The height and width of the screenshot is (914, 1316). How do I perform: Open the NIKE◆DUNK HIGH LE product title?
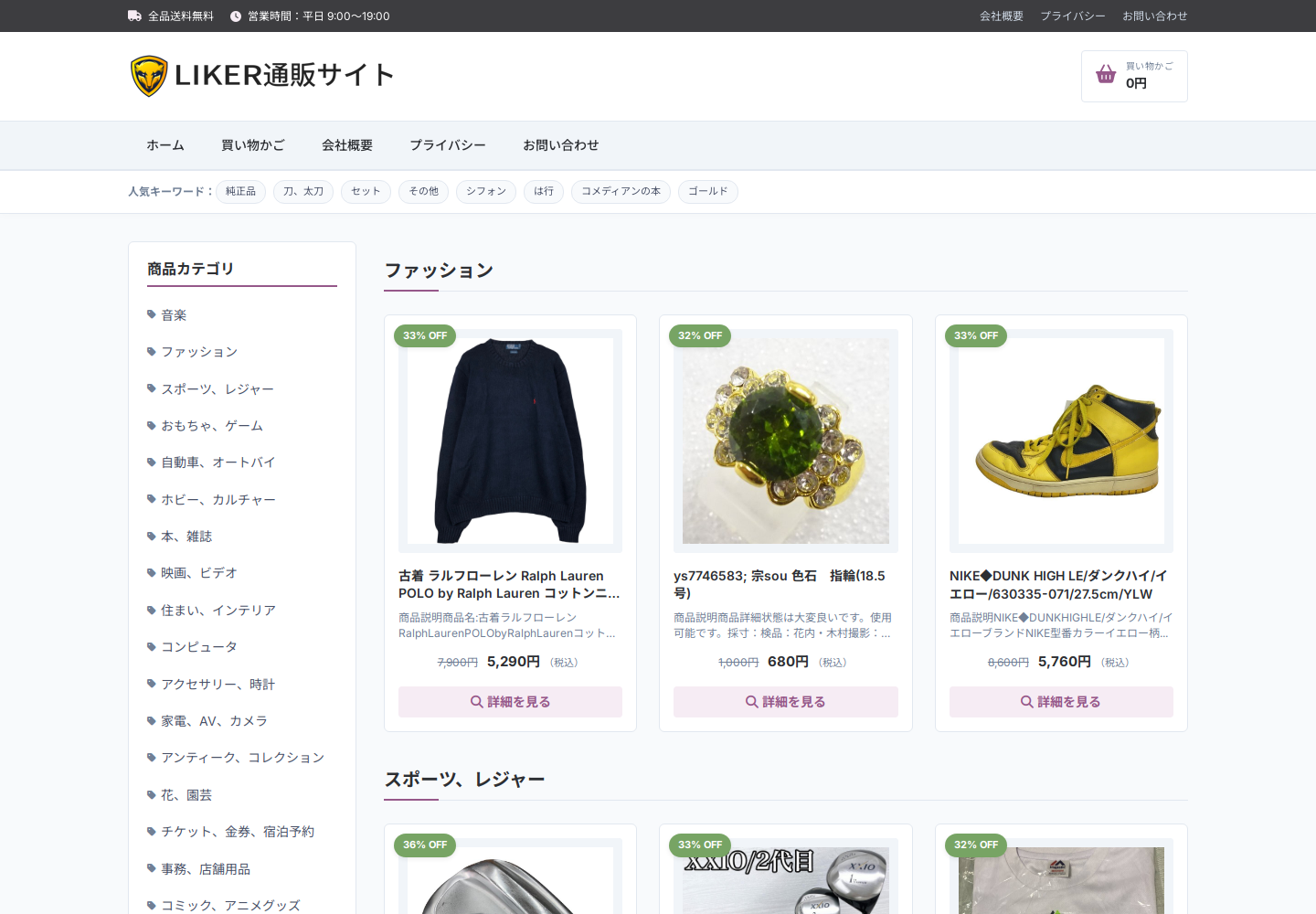tap(1061, 585)
